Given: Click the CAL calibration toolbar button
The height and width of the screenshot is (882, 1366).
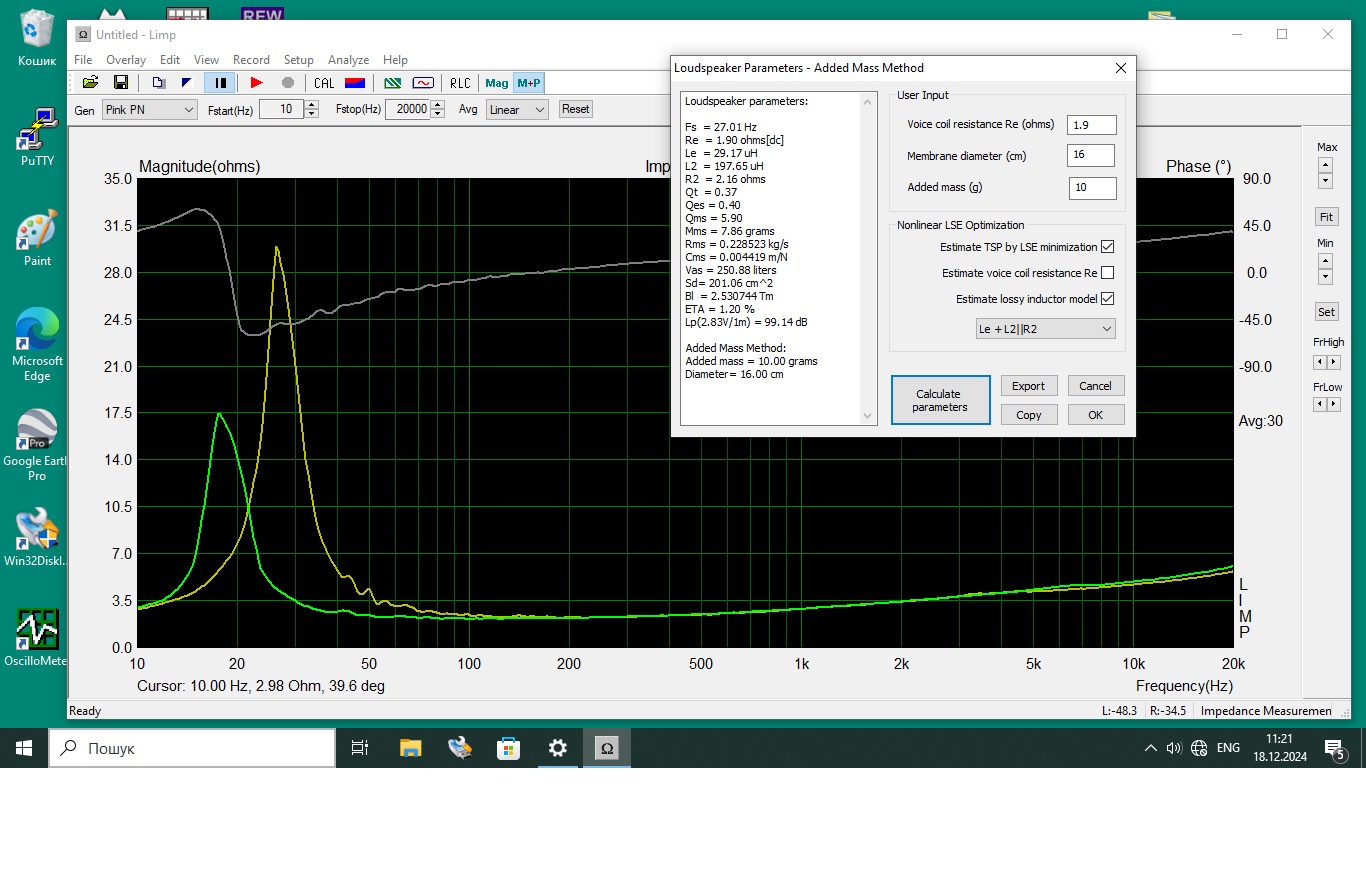Looking at the screenshot, I should [x=324, y=83].
